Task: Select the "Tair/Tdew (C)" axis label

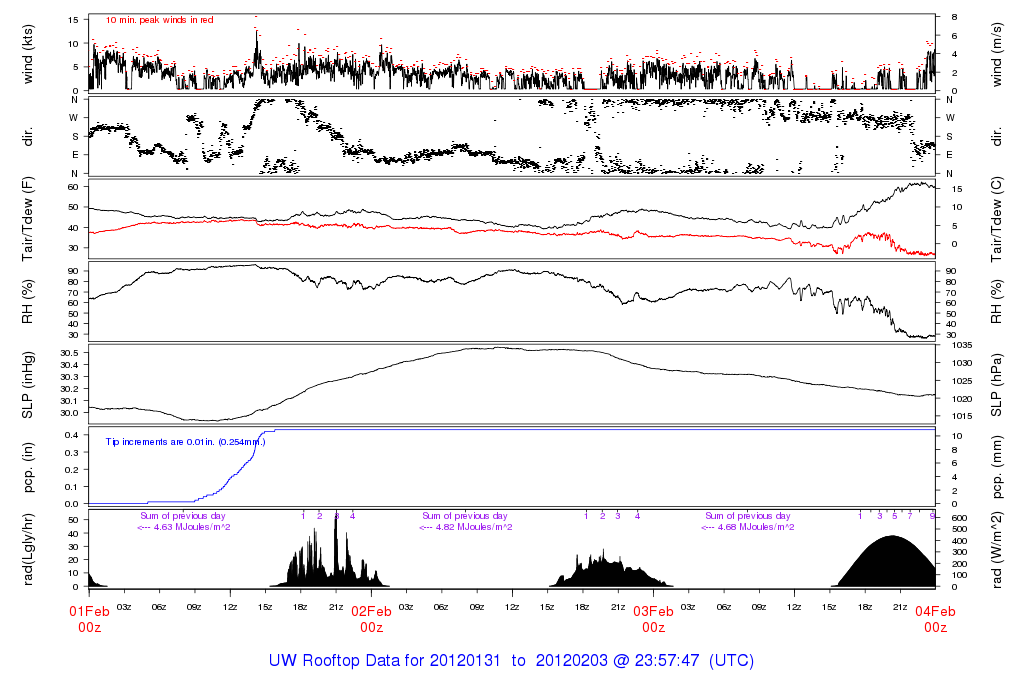Action: coord(996,219)
